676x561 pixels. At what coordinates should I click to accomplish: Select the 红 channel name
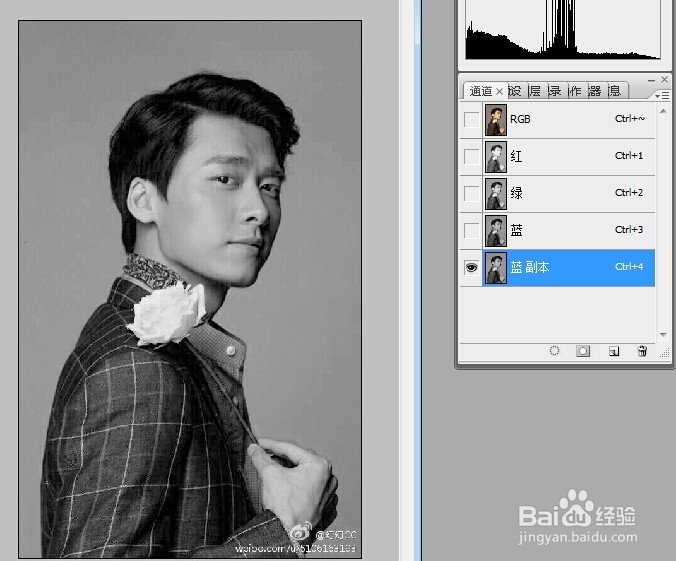tap(516, 156)
